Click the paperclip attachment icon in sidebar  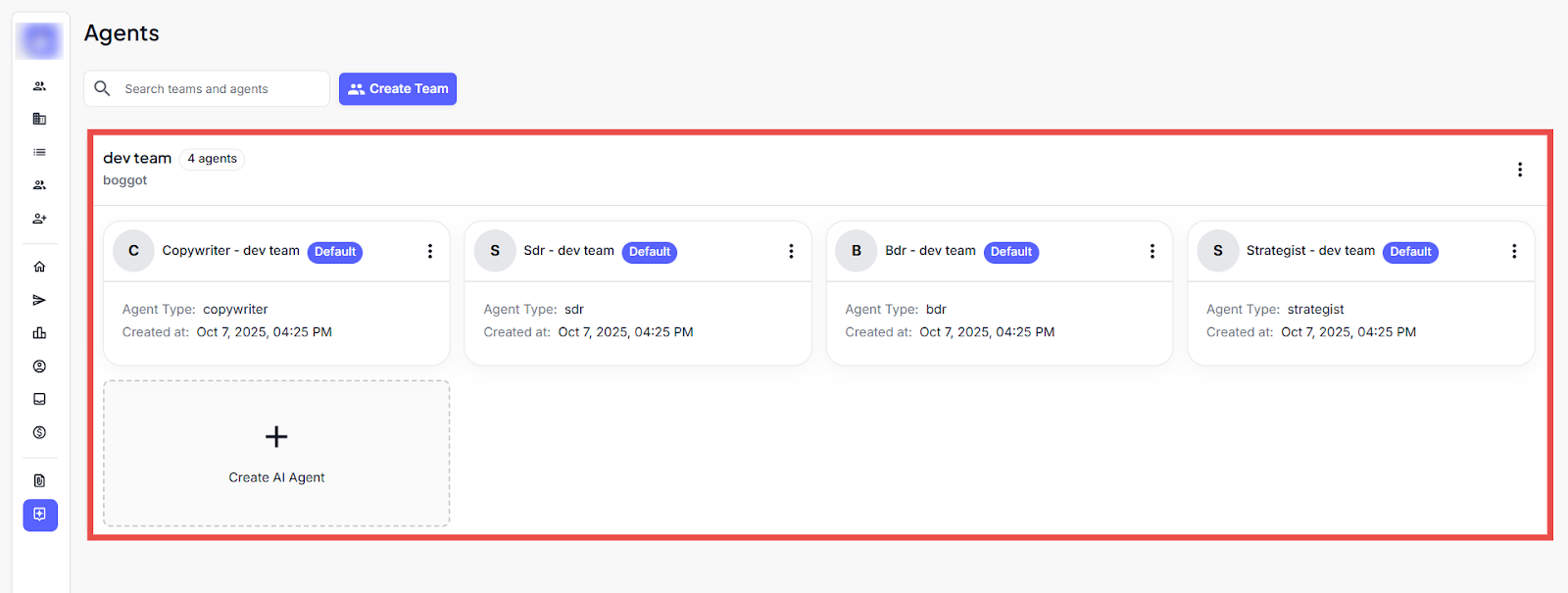pos(39,480)
